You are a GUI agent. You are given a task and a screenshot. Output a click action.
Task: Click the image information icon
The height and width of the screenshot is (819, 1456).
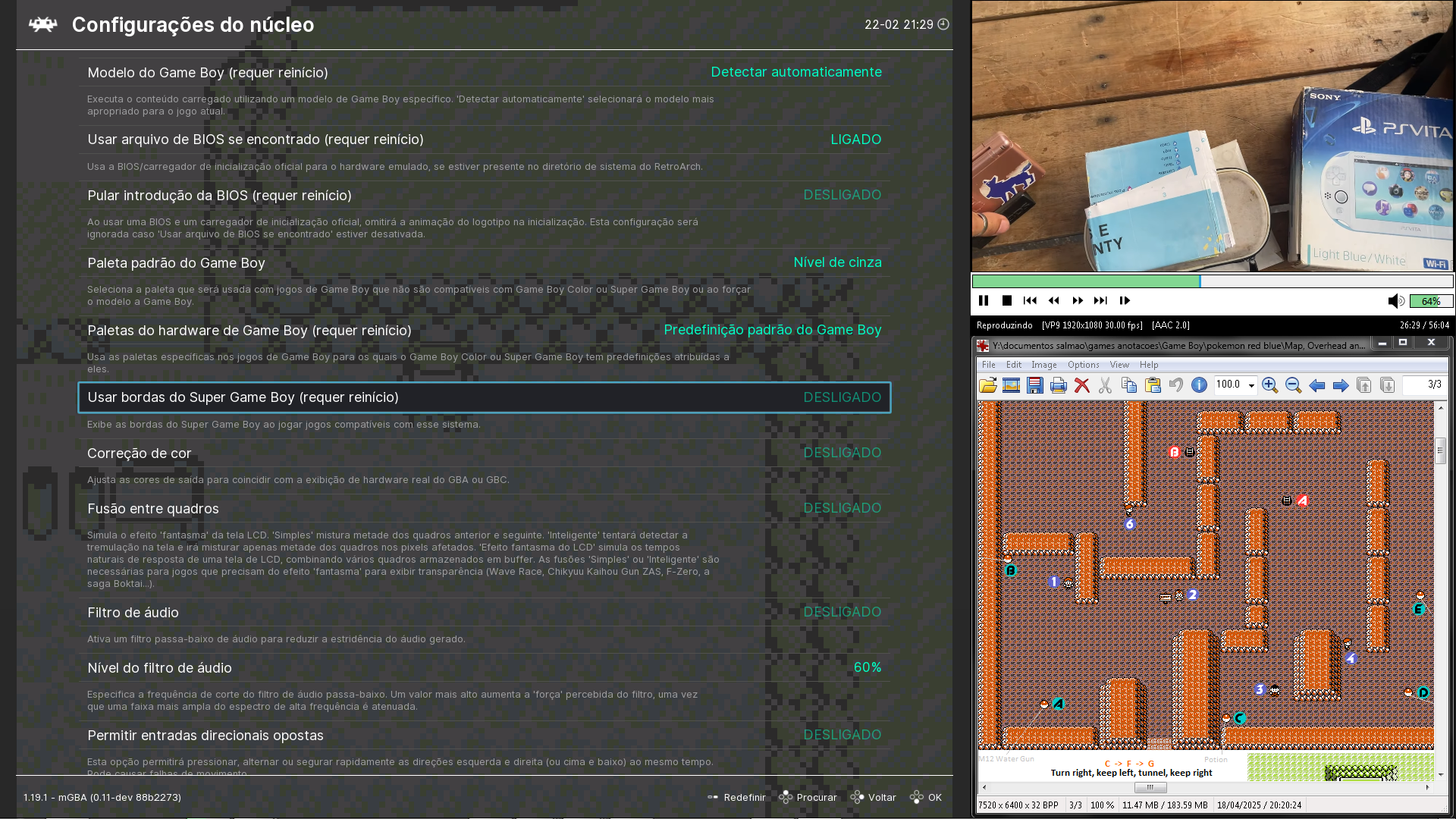click(x=1199, y=385)
